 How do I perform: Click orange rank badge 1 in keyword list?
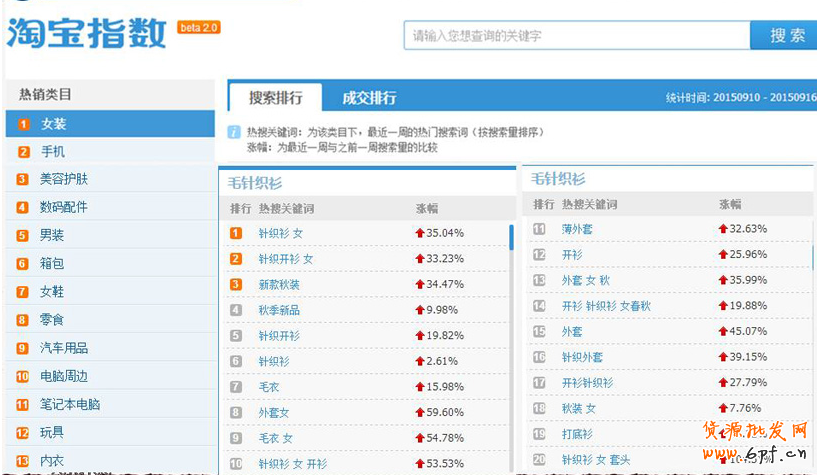pyautogui.click(x=236, y=233)
